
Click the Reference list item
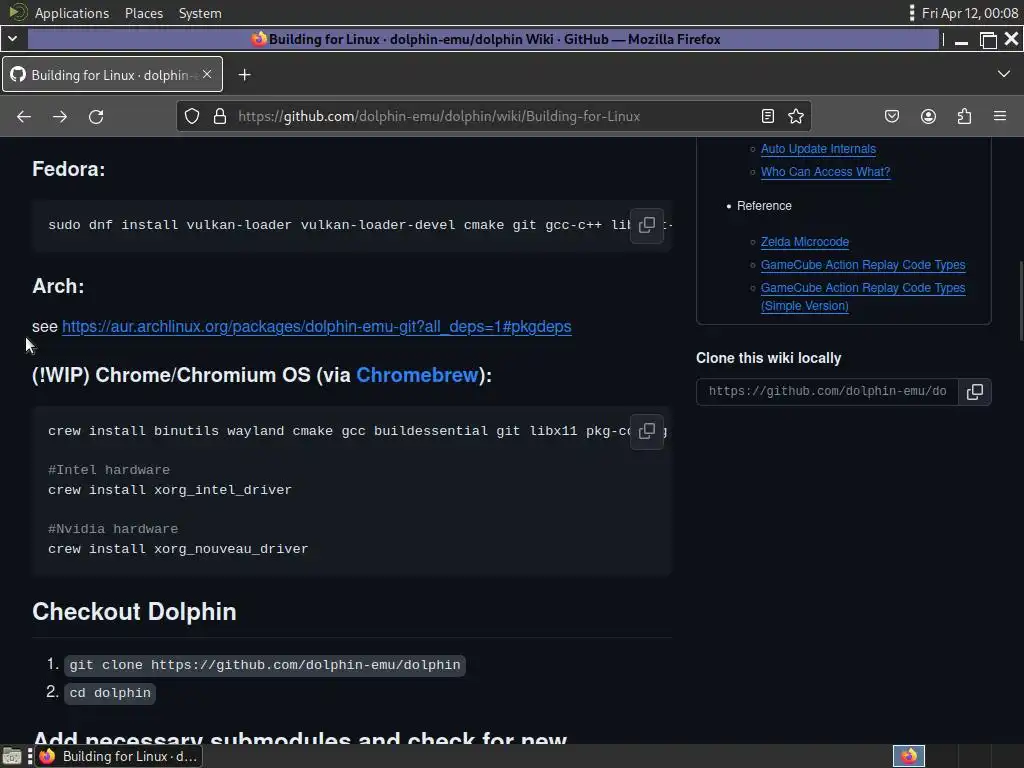(x=764, y=206)
